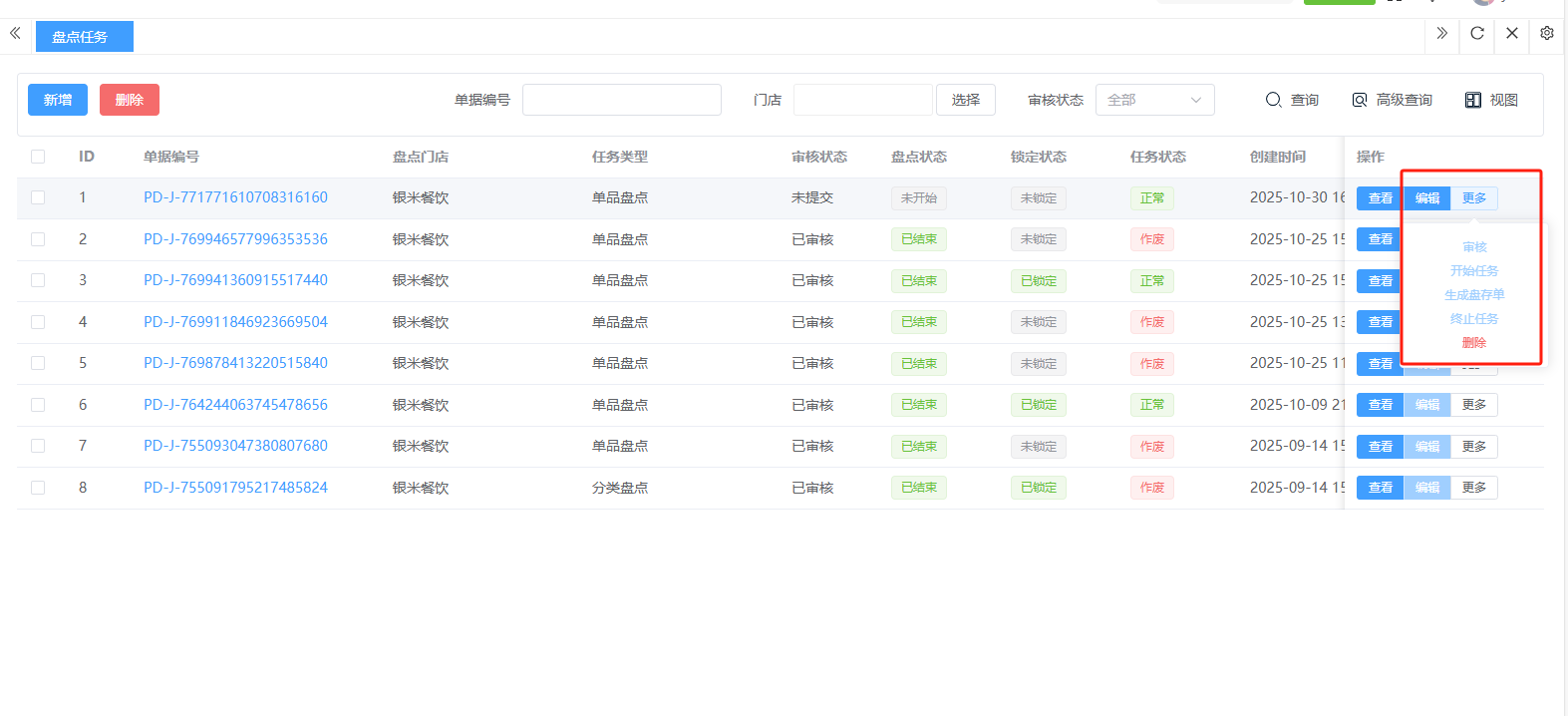1568x716 pixels.
Task: Open the settings gear icon
Action: [x=1547, y=34]
